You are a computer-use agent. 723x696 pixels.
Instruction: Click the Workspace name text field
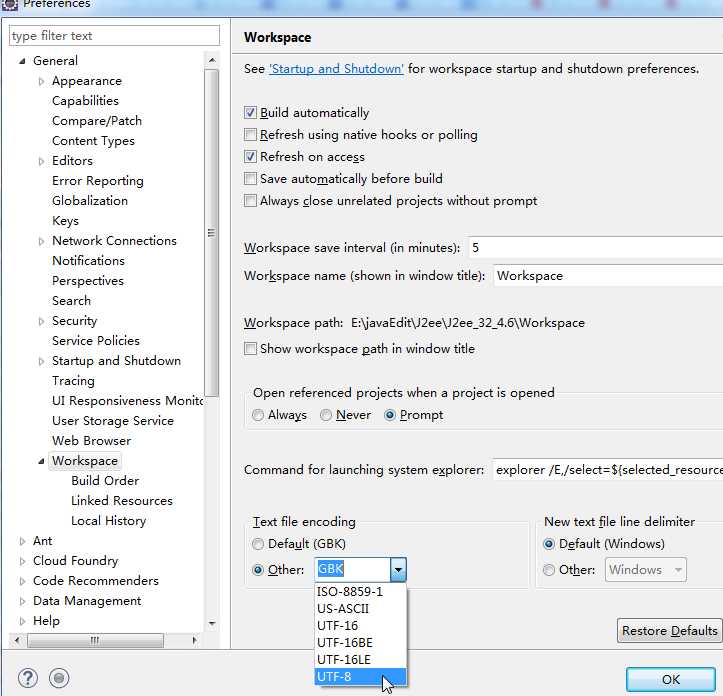pyautogui.click(x=608, y=276)
